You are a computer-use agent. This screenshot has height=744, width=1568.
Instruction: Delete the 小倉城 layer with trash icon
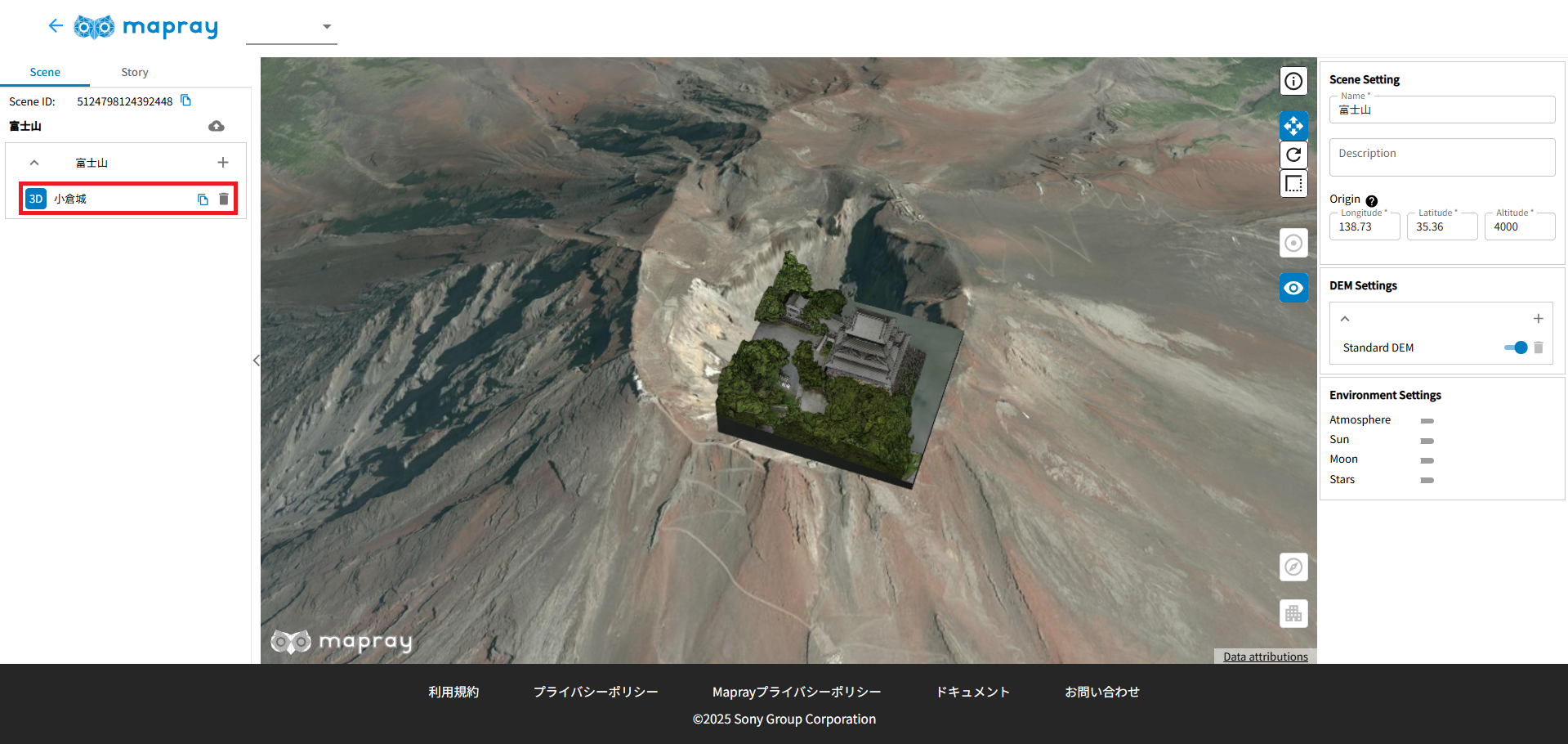tap(224, 199)
